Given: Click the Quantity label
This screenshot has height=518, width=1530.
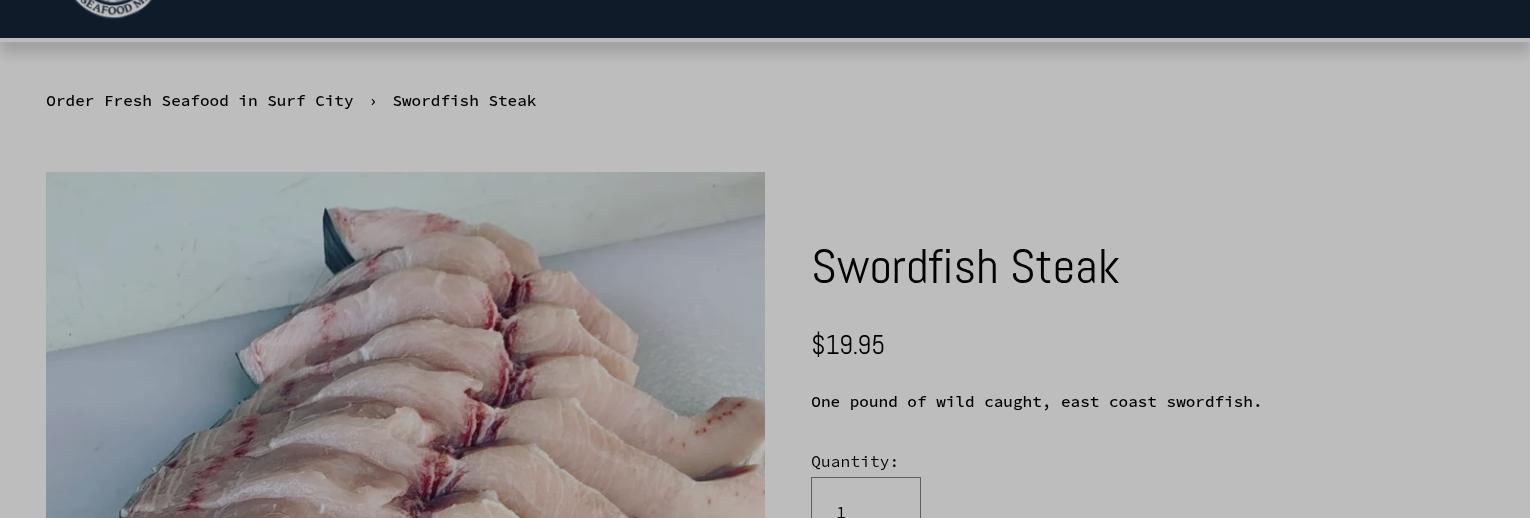Looking at the screenshot, I should (x=855, y=462).
